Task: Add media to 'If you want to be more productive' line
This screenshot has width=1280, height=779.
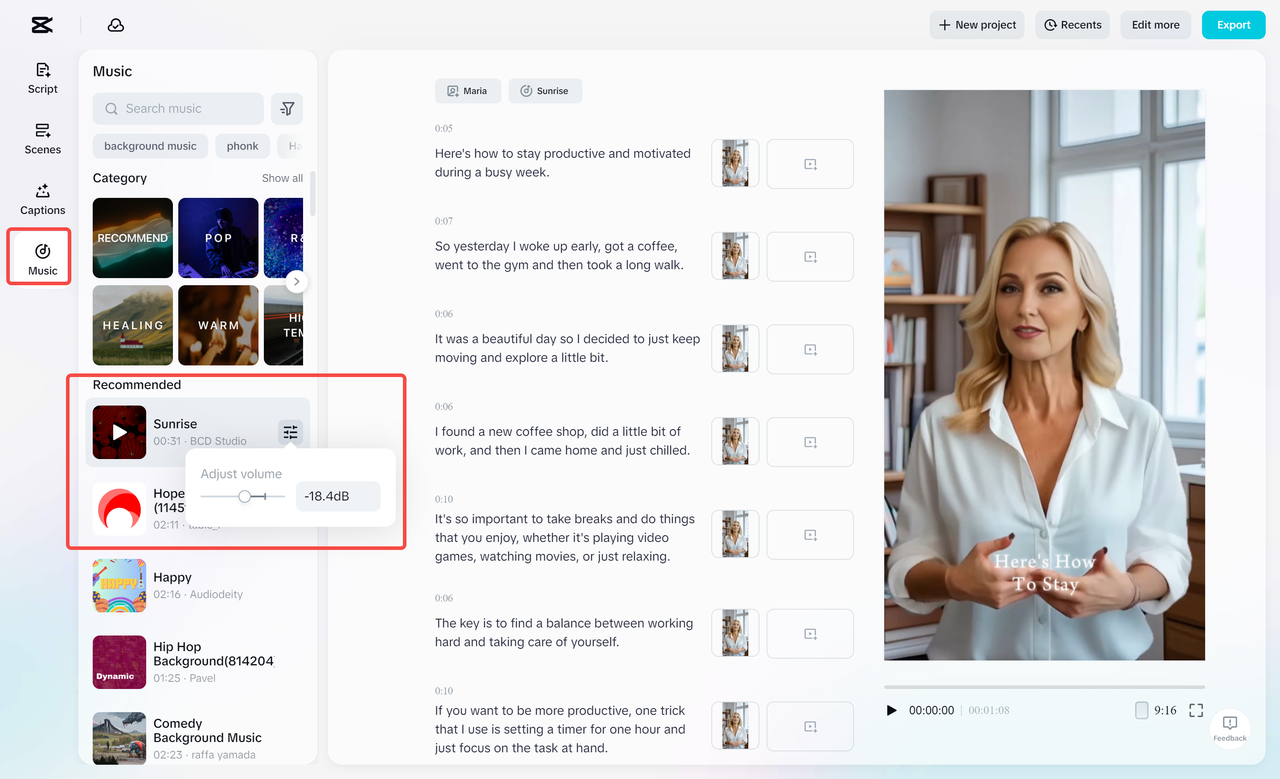Action: tap(810, 726)
